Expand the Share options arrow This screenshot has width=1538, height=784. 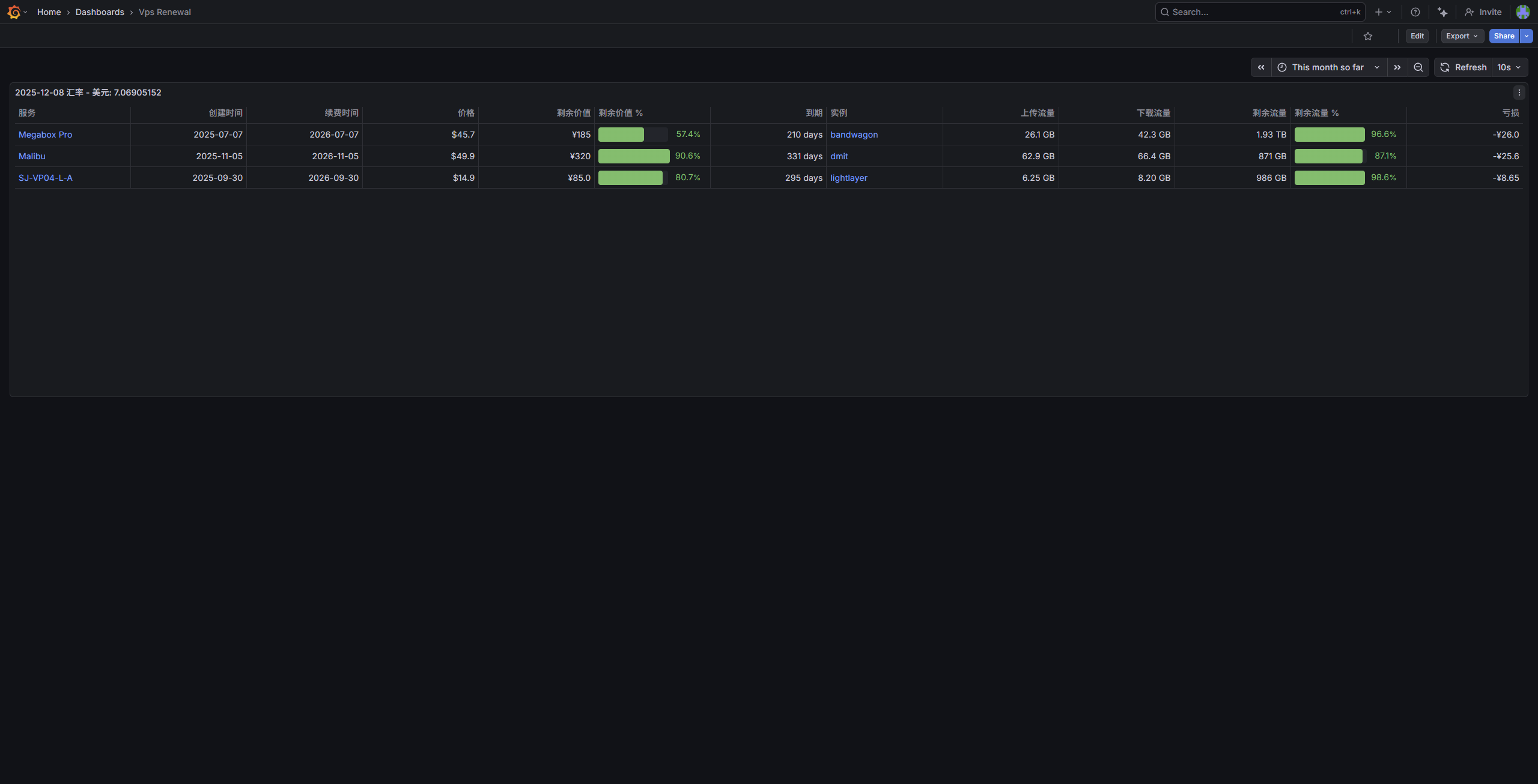point(1527,36)
